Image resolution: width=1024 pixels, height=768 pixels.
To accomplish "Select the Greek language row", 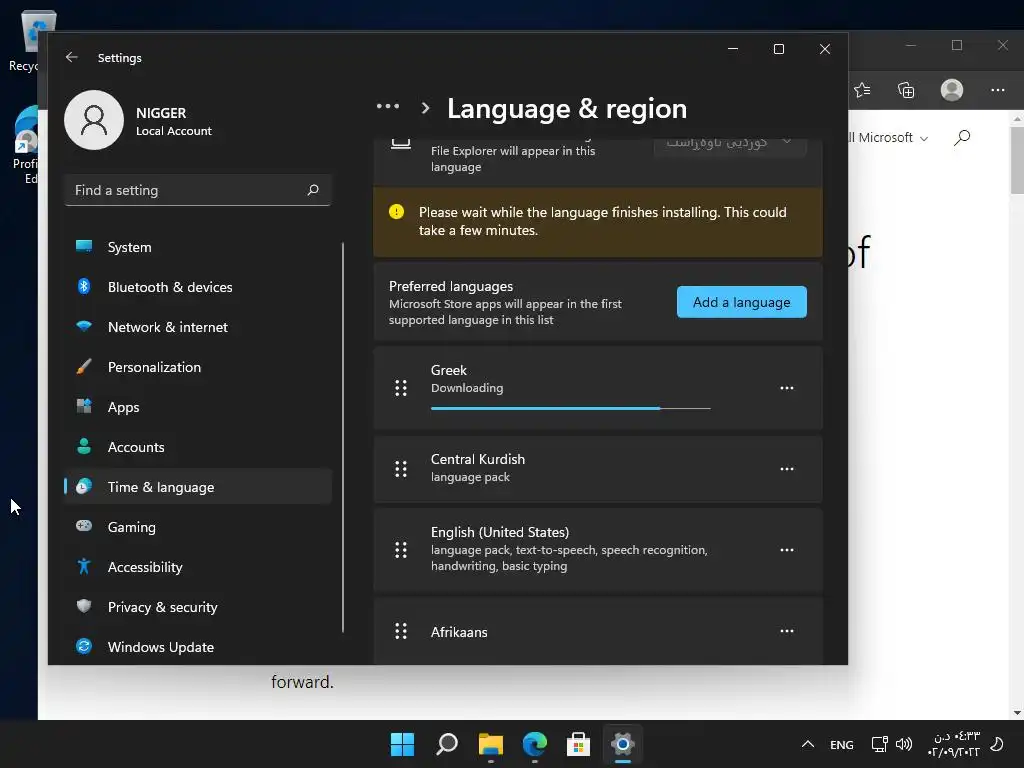I will [598, 388].
